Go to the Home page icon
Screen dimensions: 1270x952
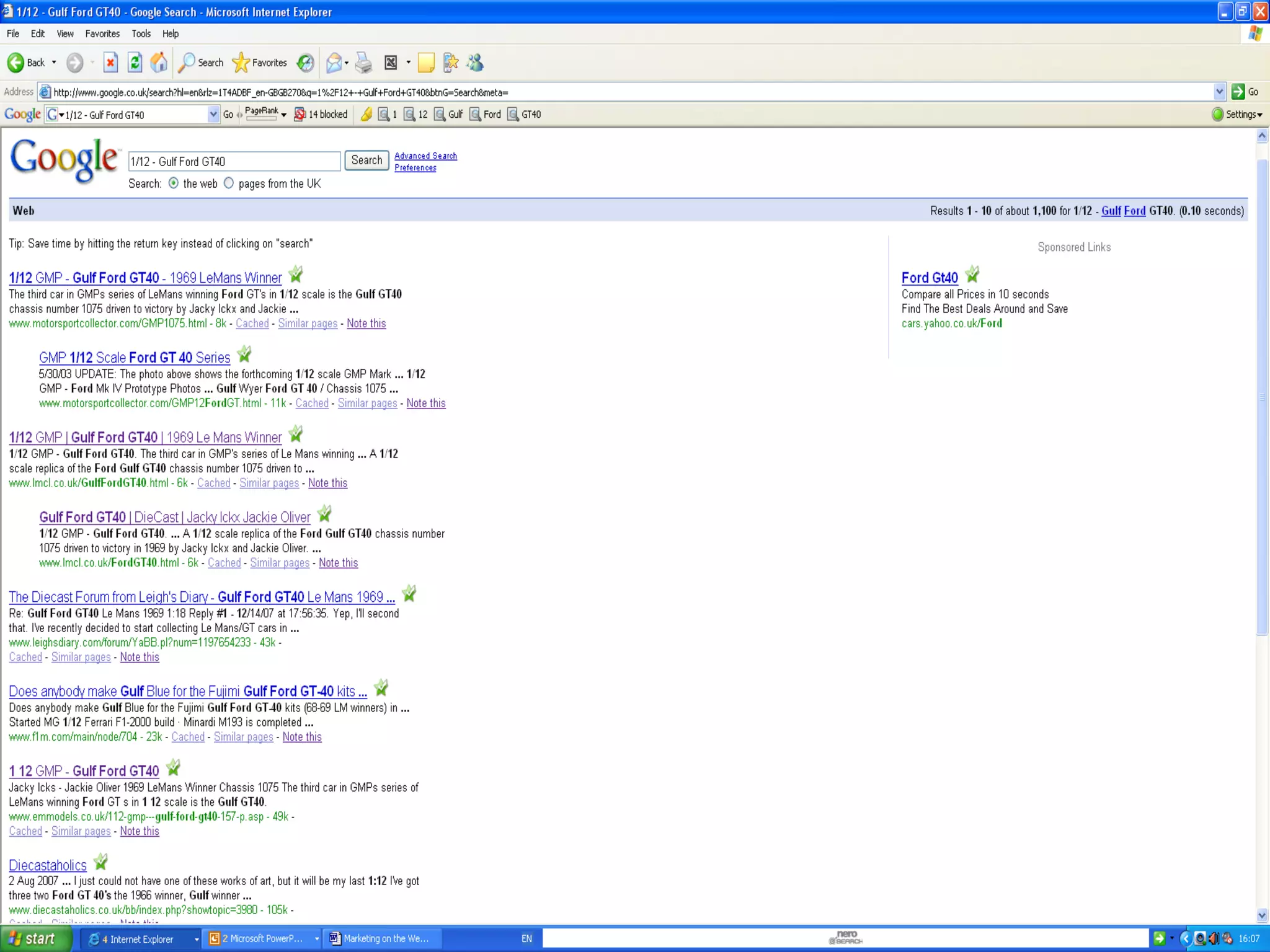(x=159, y=63)
